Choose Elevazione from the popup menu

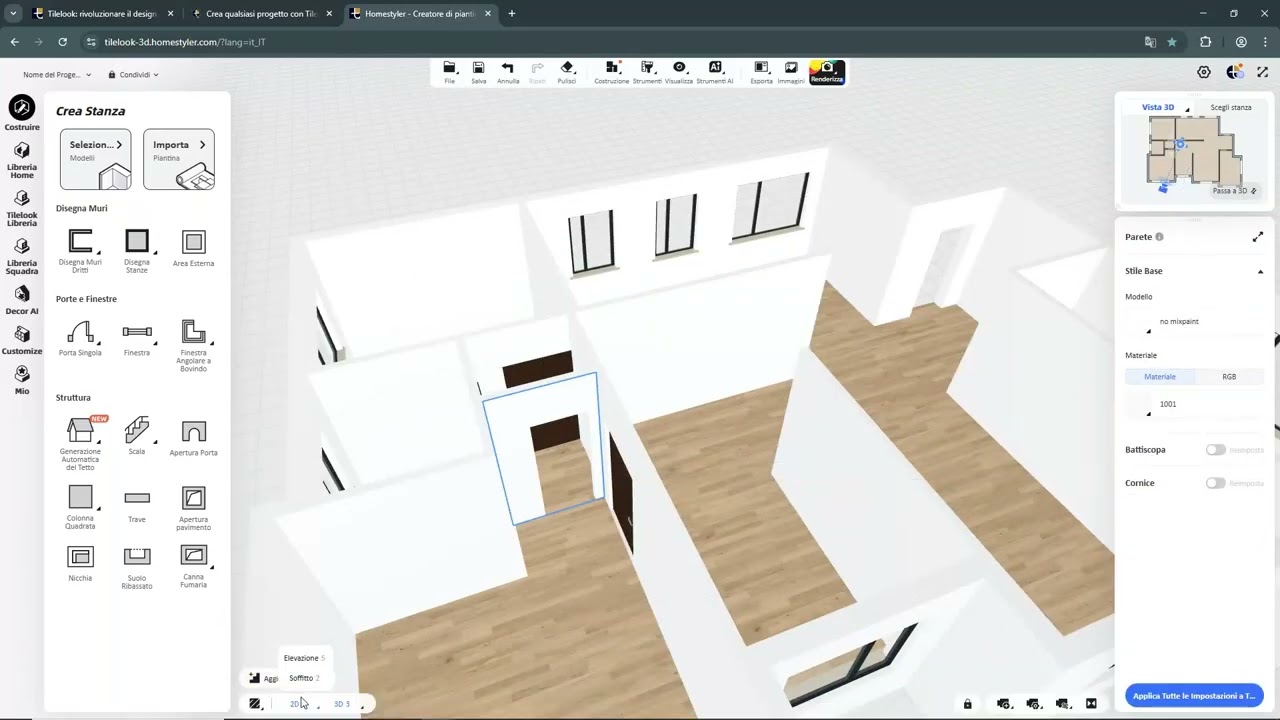304,658
